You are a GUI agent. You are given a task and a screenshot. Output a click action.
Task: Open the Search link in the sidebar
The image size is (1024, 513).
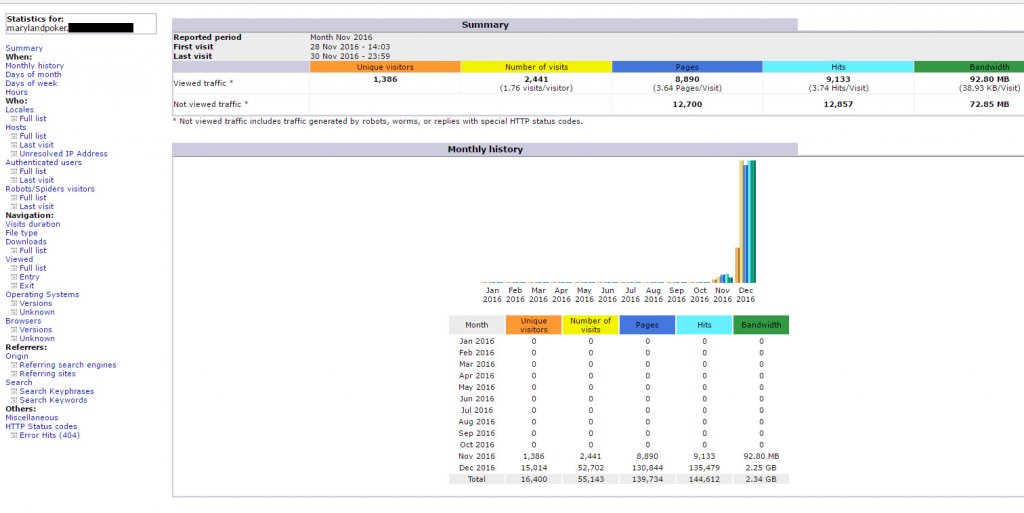[18, 383]
